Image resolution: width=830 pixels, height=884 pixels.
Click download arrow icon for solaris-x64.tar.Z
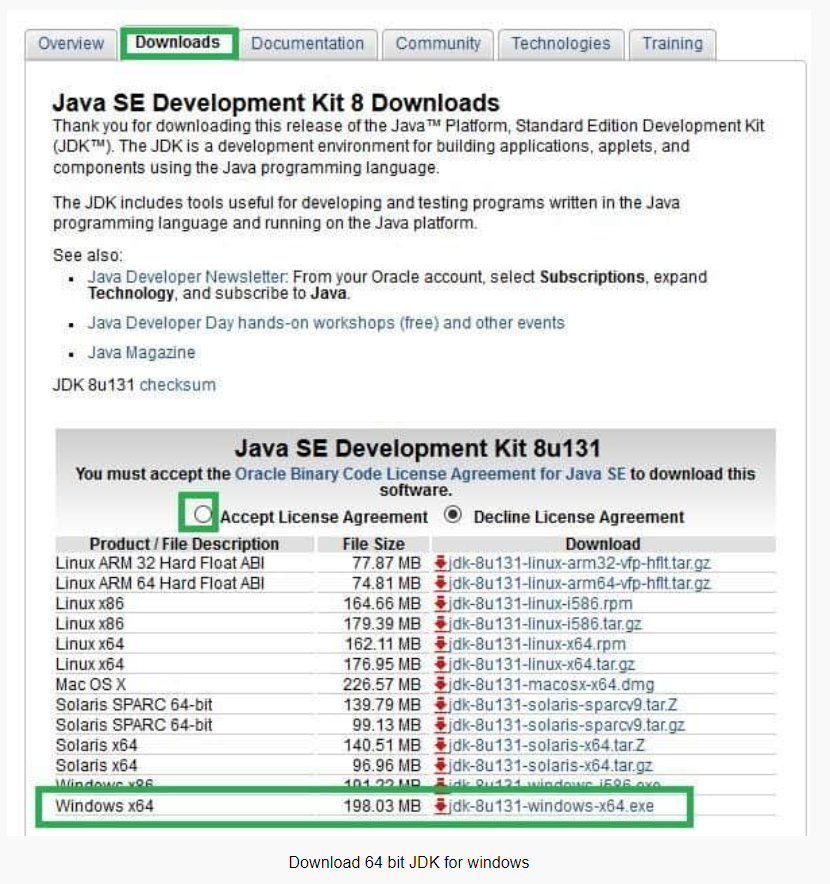tap(440, 746)
